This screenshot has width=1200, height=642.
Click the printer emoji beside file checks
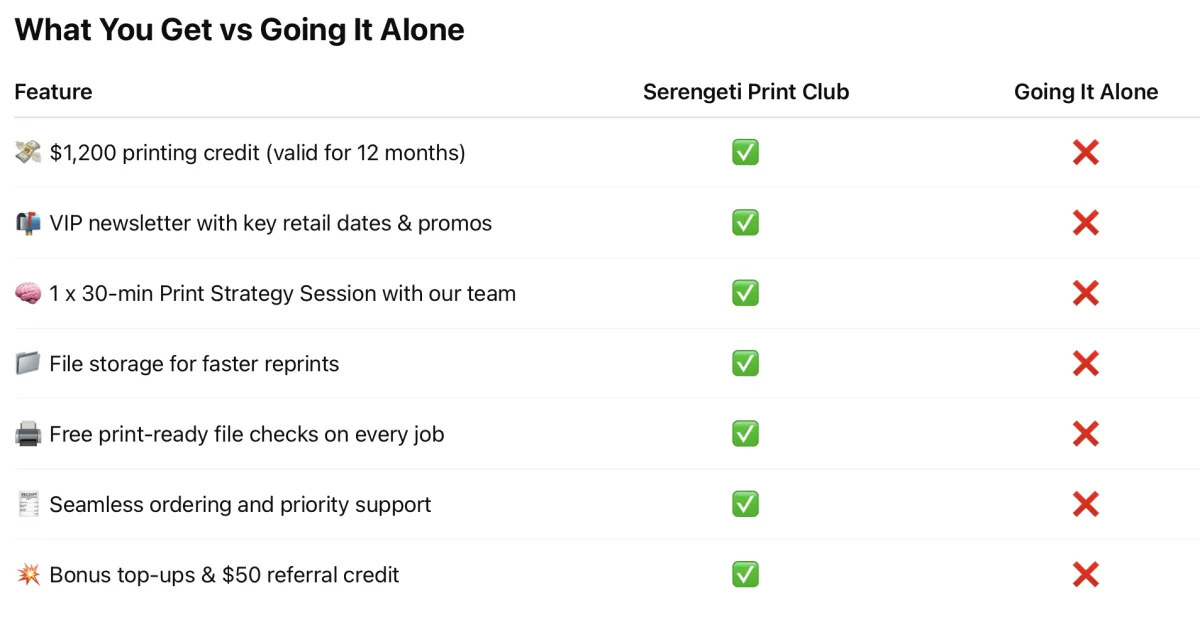click(x=28, y=434)
